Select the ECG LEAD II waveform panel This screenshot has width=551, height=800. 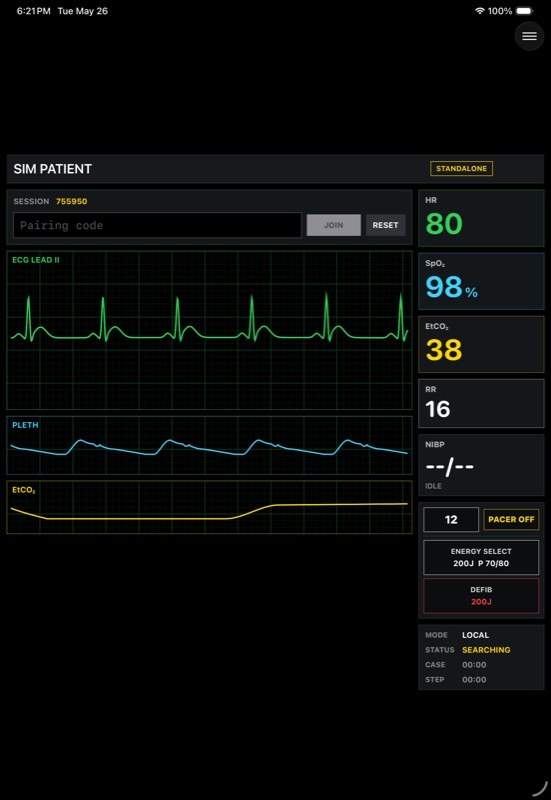[x=209, y=330]
